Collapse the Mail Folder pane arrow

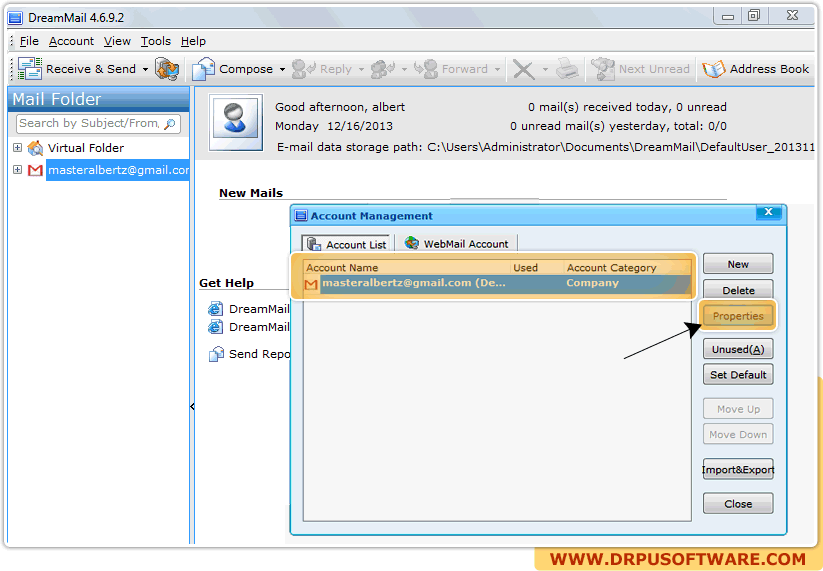(x=192, y=406)
